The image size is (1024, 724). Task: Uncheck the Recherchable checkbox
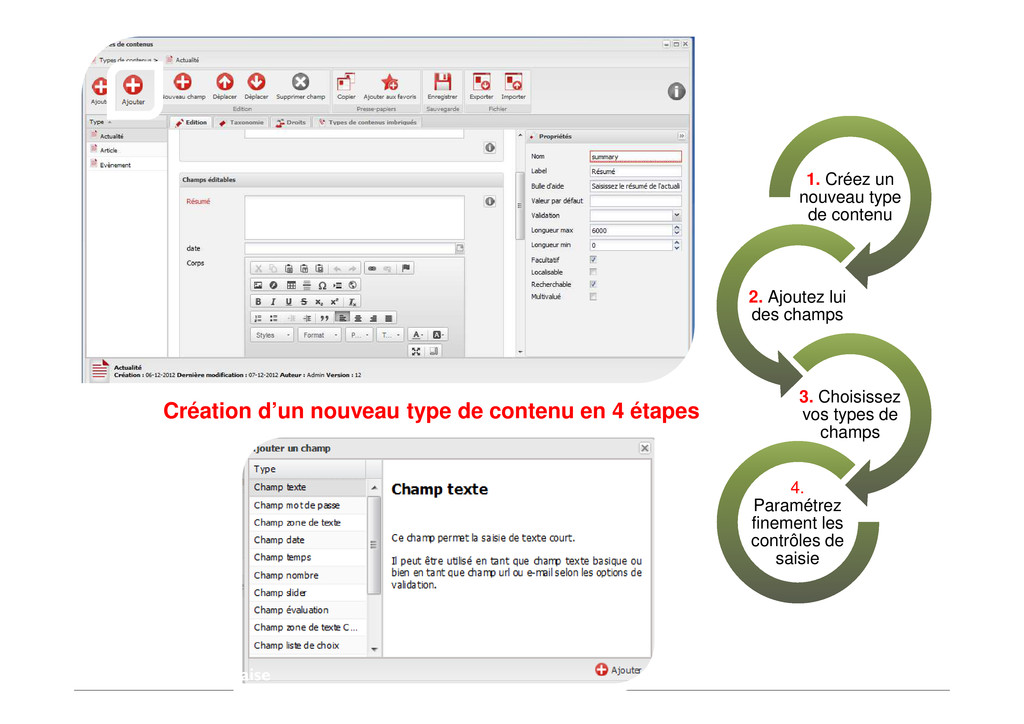[593, 284]
